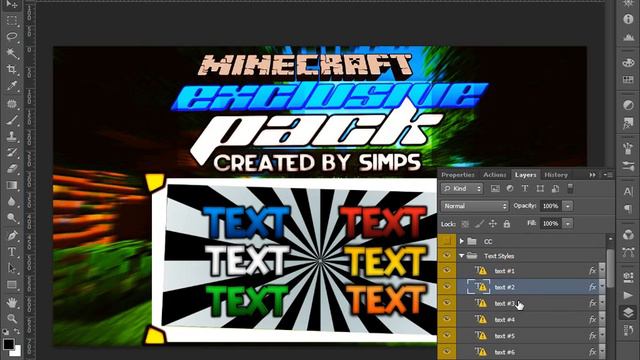Select the Dodge tool

(12, 218)
